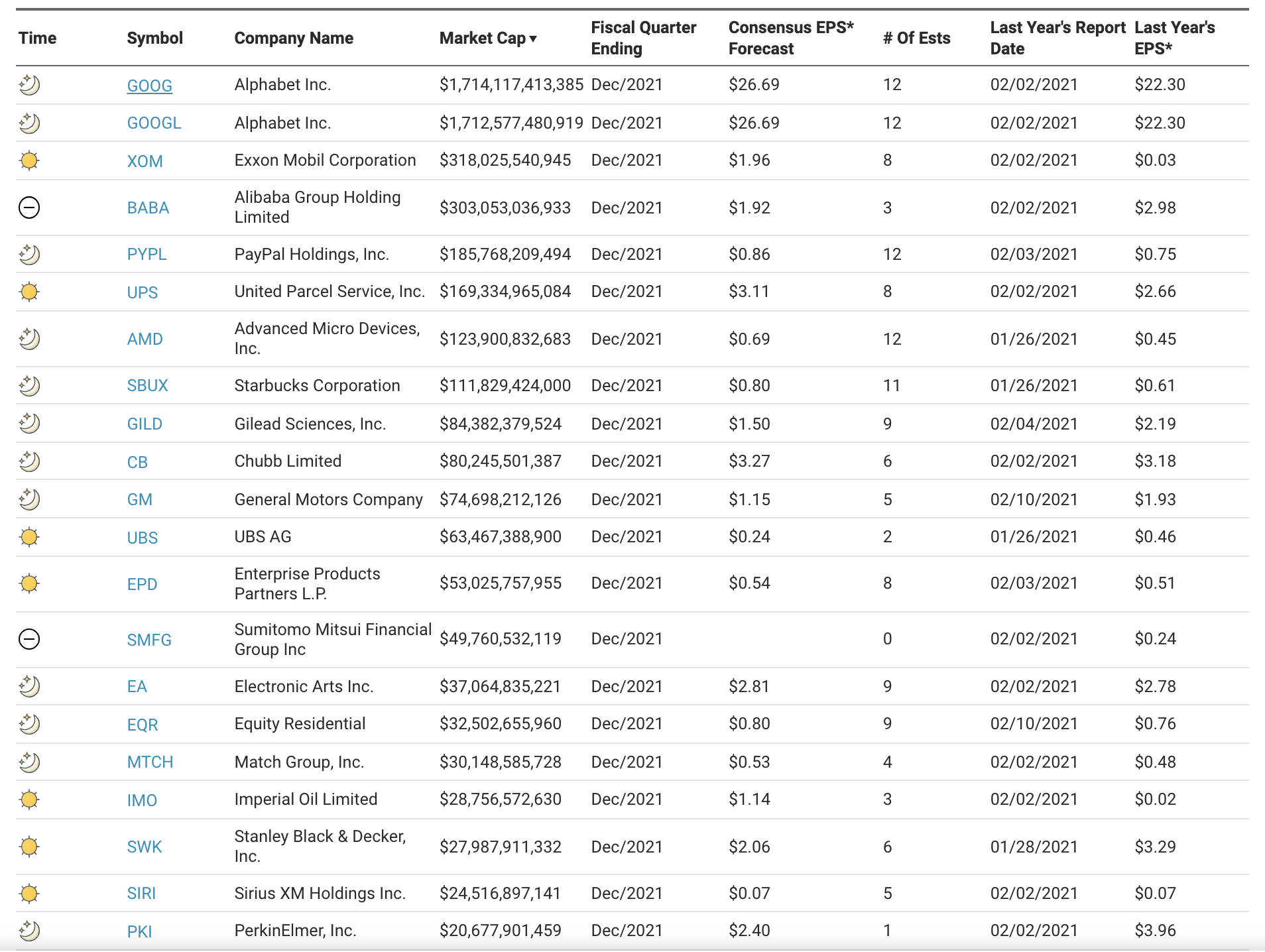
Task: Click the Consensus EPS Forecast header
Action: pyautogui.click(x=791, y=38)
